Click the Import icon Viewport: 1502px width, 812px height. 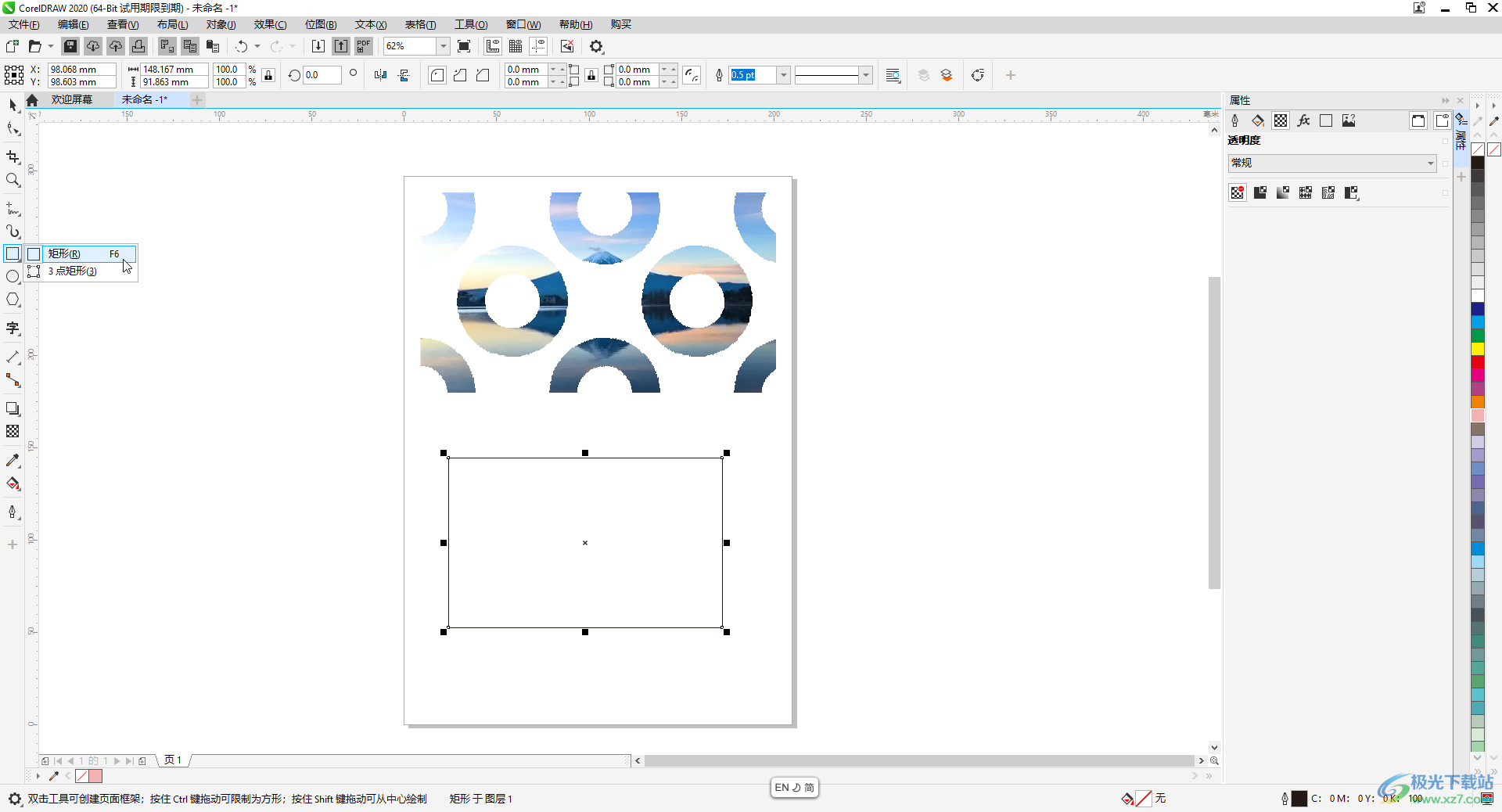[318, 46]
